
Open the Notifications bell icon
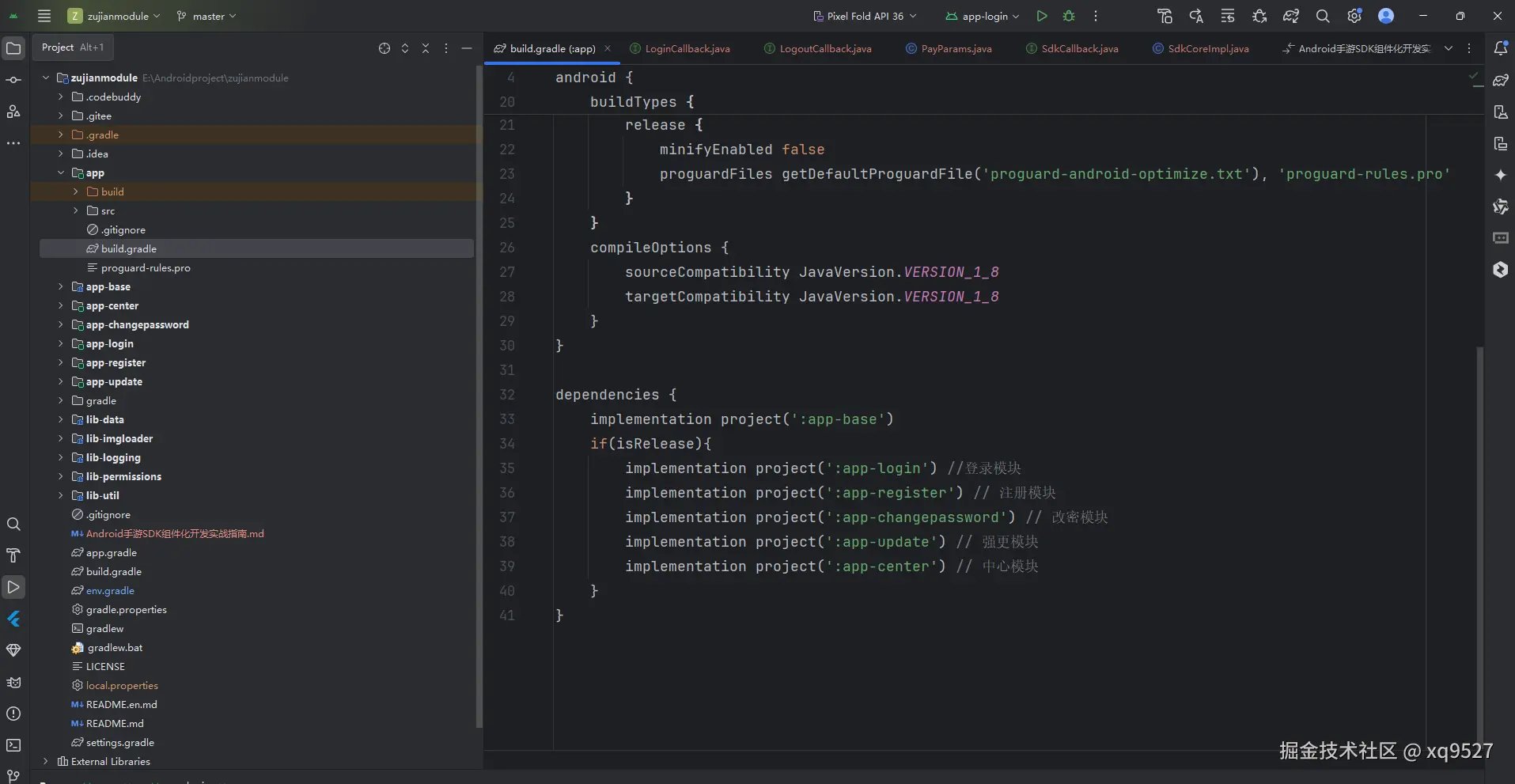coord(1500,48)
